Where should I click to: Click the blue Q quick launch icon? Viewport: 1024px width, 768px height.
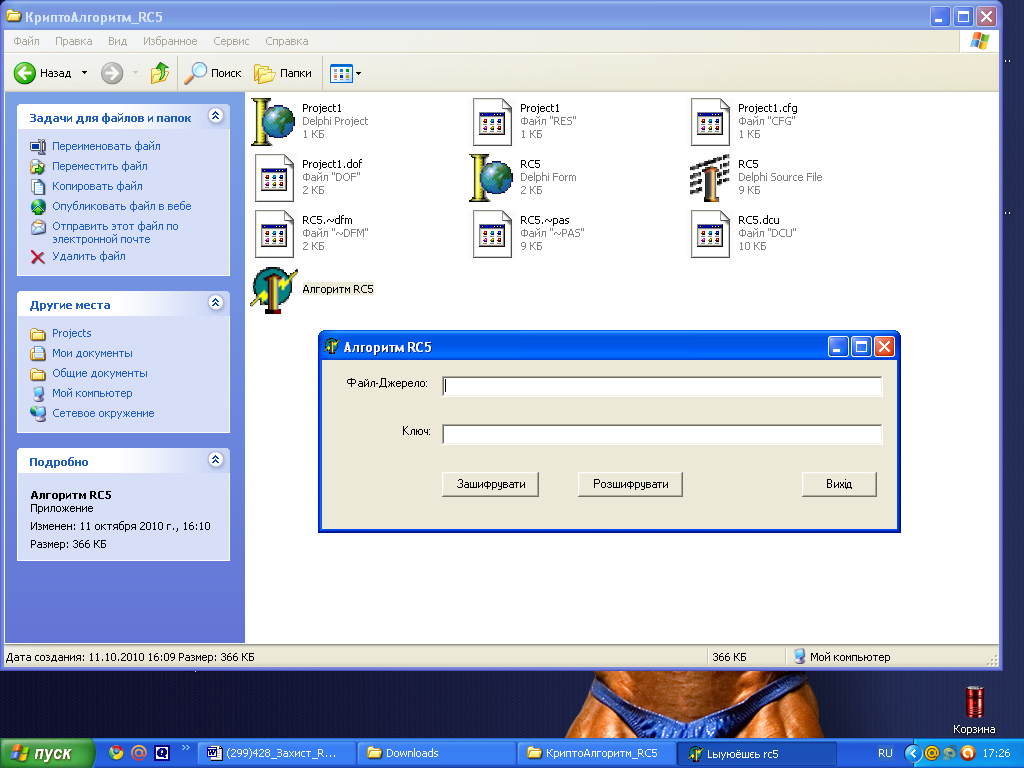(161, 753)
